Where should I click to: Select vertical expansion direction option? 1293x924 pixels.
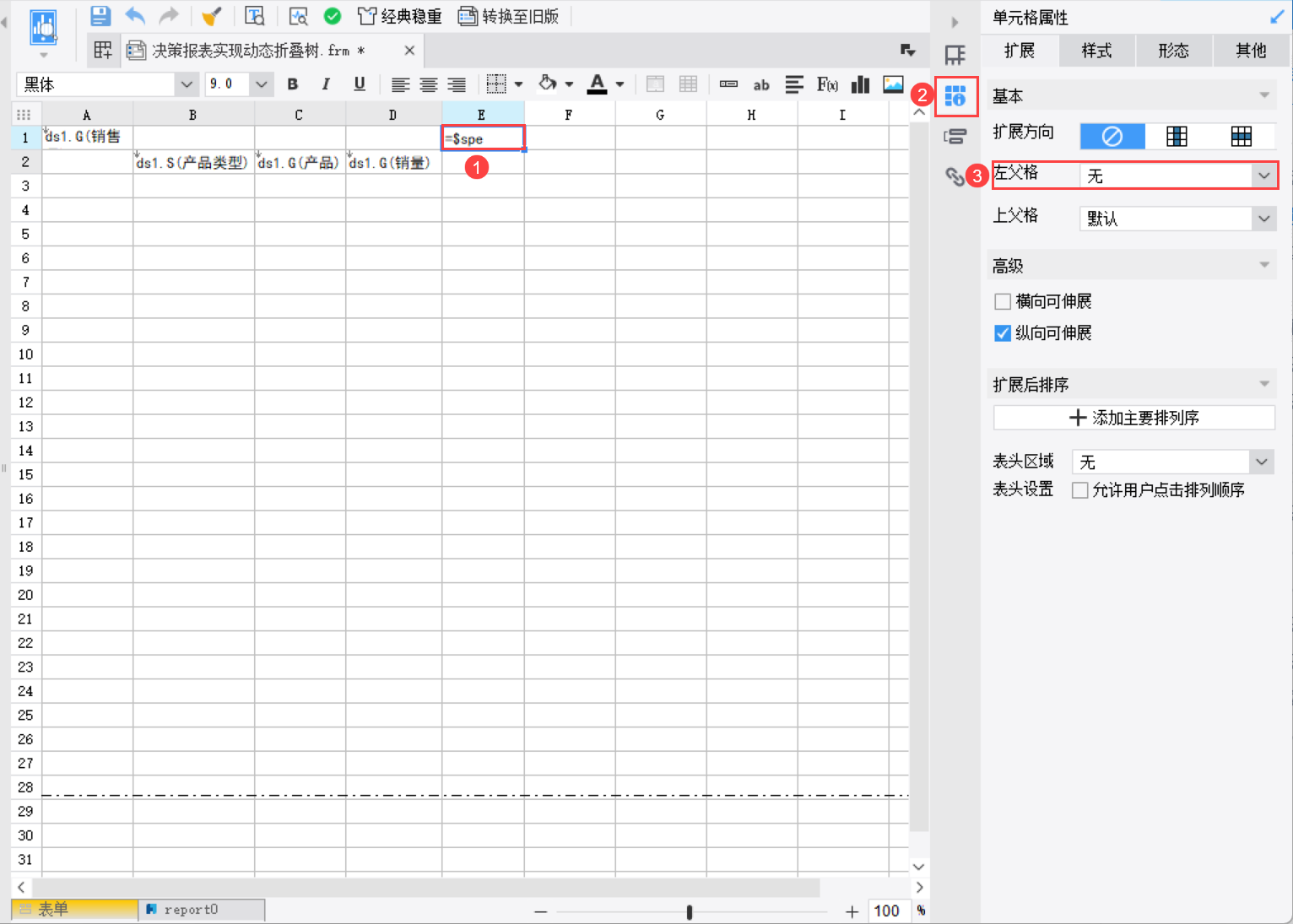[x=1177, y=136]
